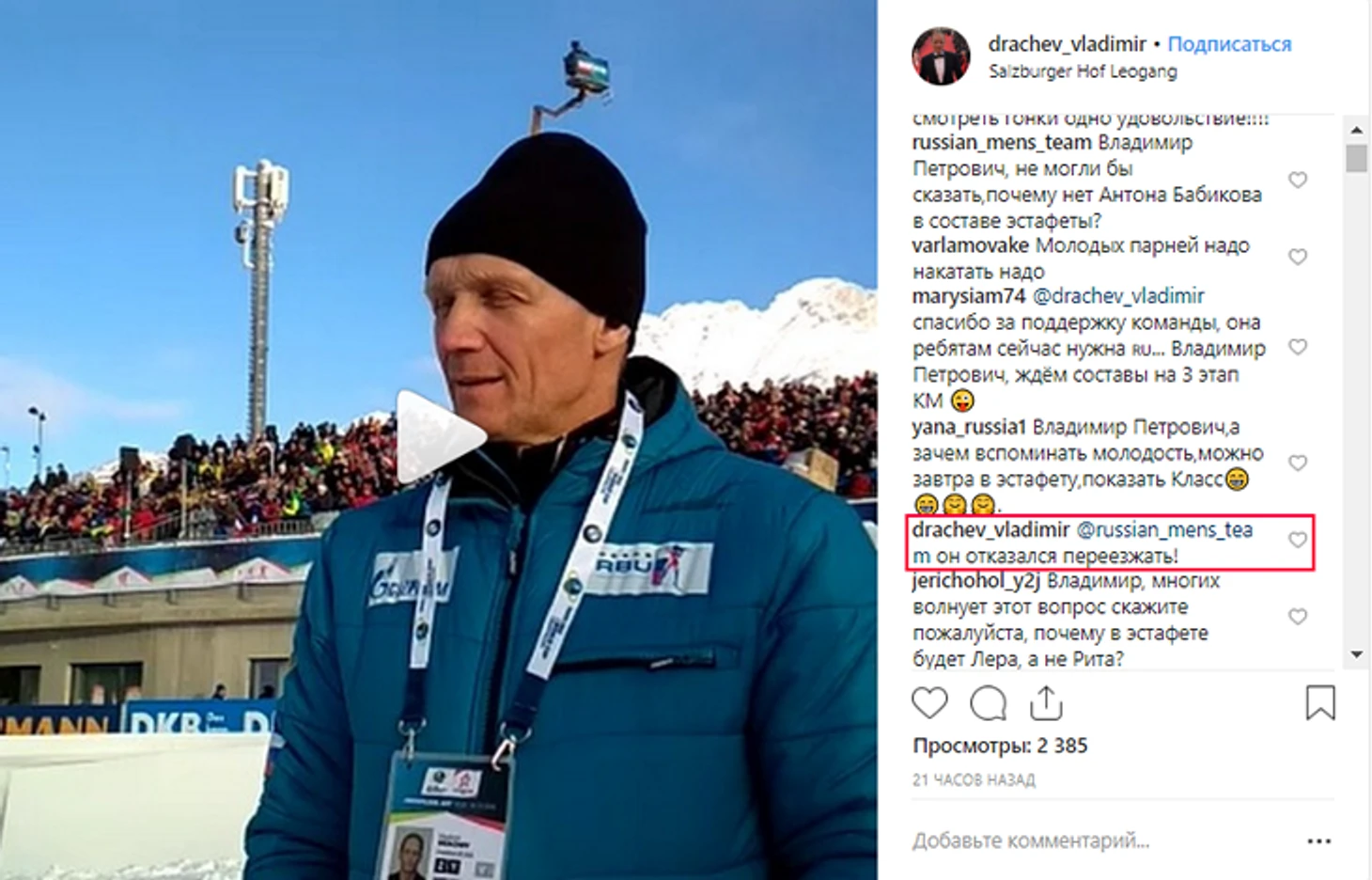Open the three-dot more options menu

[1319, 841]
